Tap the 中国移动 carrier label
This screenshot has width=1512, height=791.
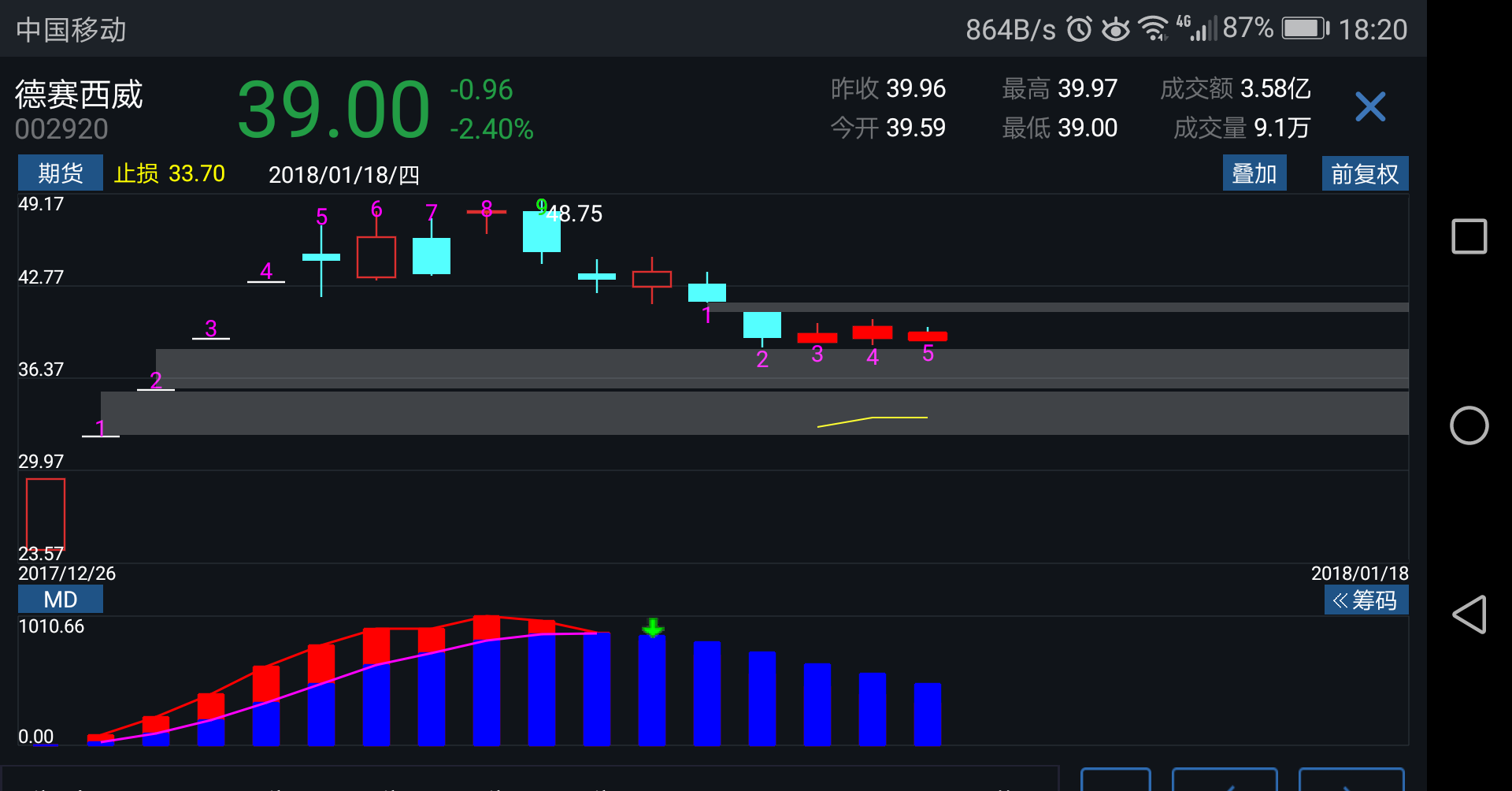pyautogui.click(x=71, y=30)
